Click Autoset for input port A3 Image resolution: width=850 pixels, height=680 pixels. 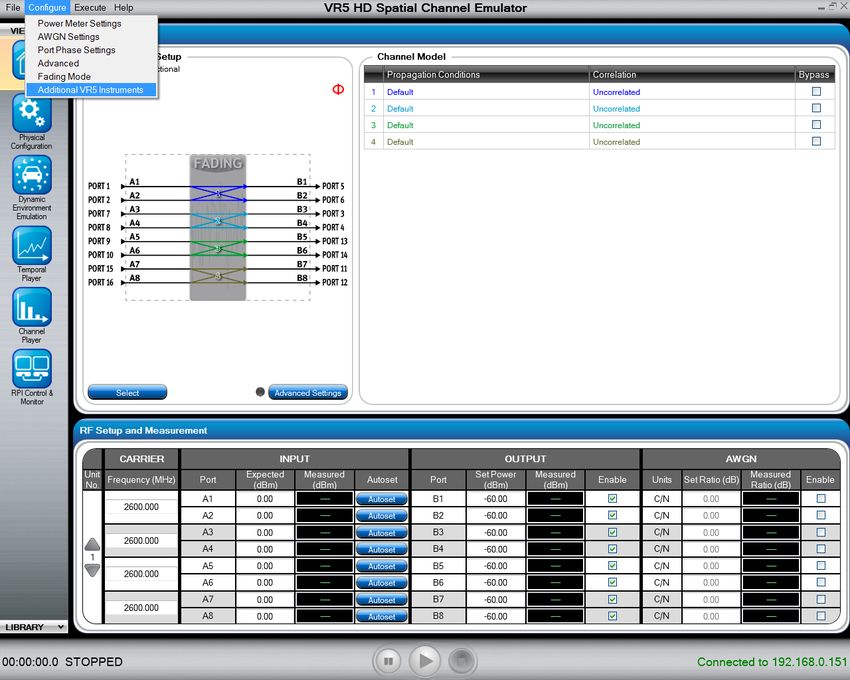point(382,533)
